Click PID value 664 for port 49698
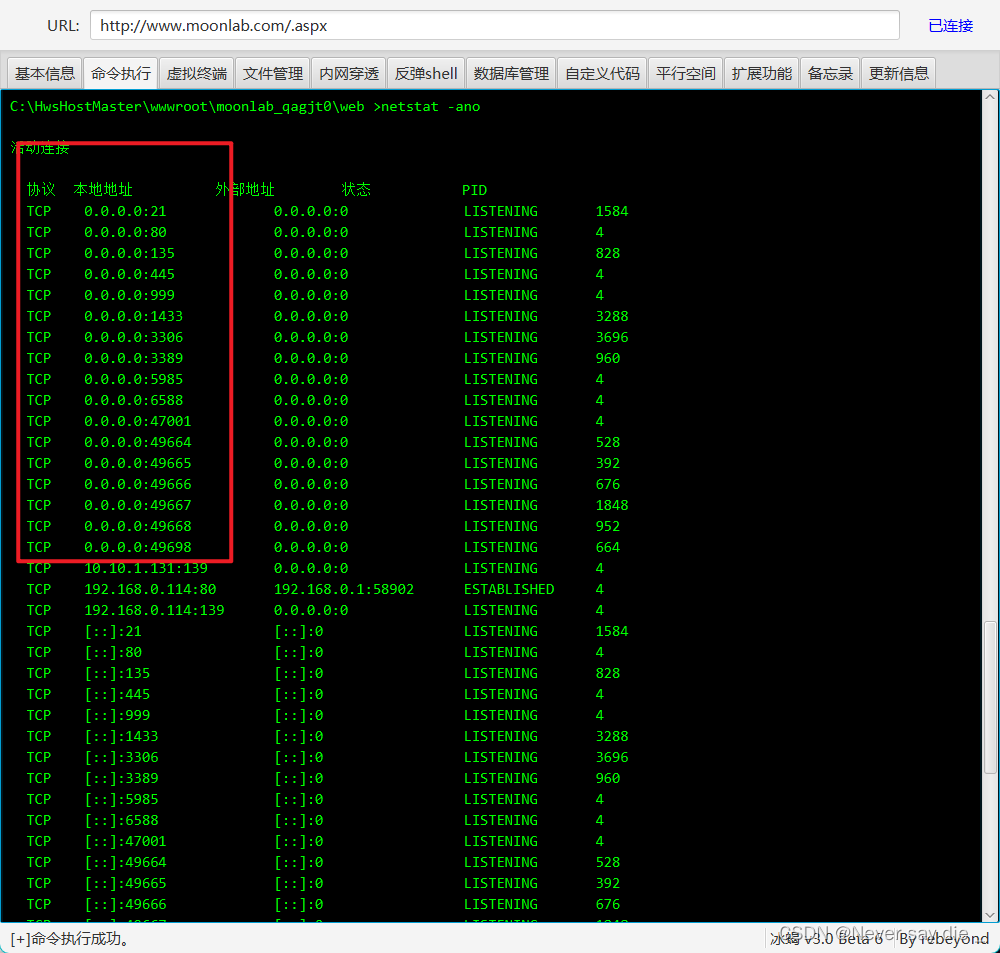Screen dimensions: 1000x953 coord(608,547)
